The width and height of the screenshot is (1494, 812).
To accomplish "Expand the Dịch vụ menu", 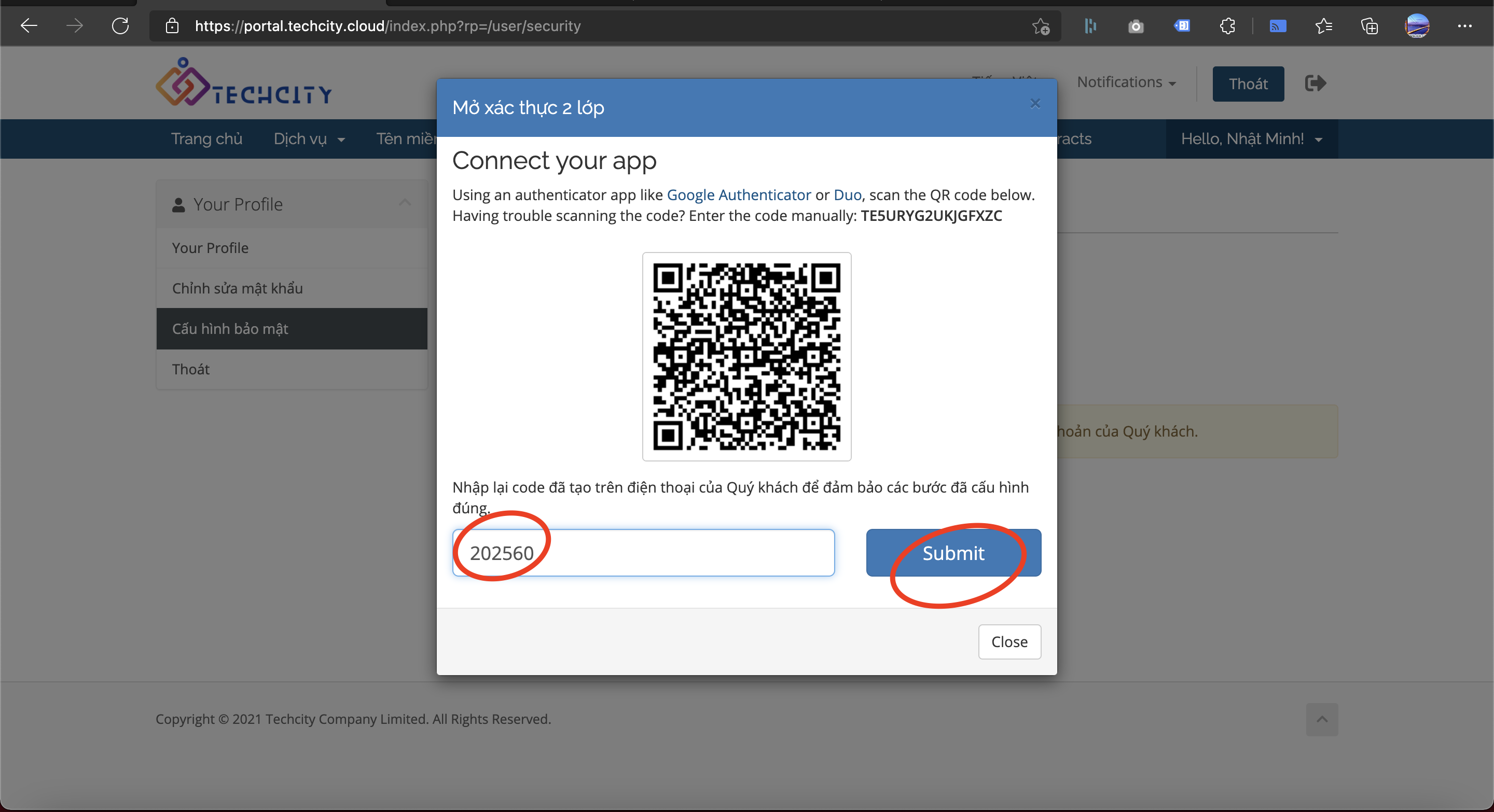I will [x=309, y=138].
